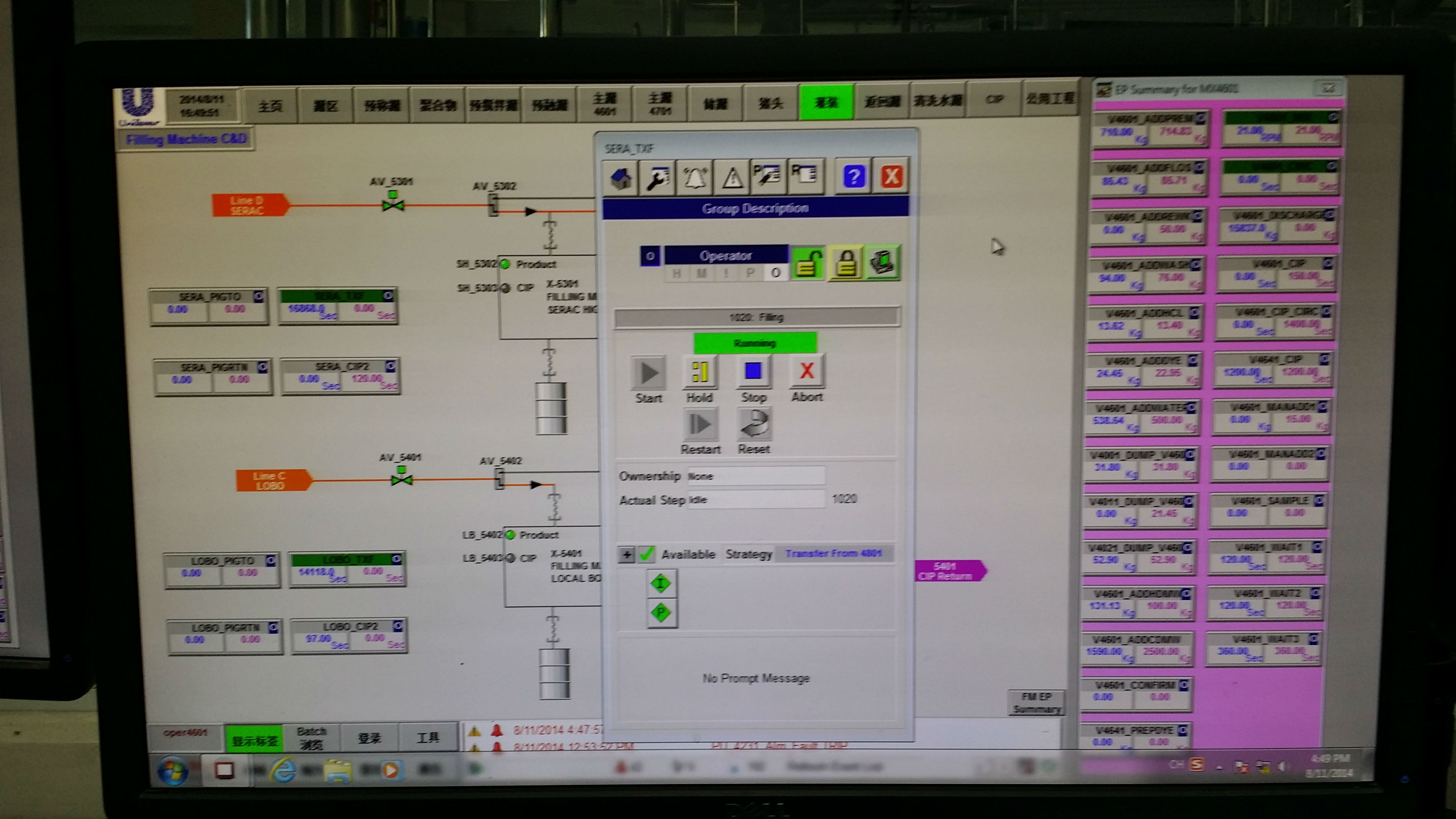Screen dimensions: 1456x819
Task: Click the Ownership None field
Action: point(756,476)
